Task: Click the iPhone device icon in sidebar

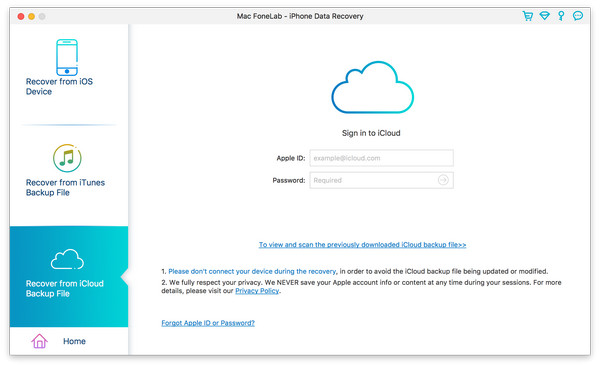Action: click(x=67, y=57)
